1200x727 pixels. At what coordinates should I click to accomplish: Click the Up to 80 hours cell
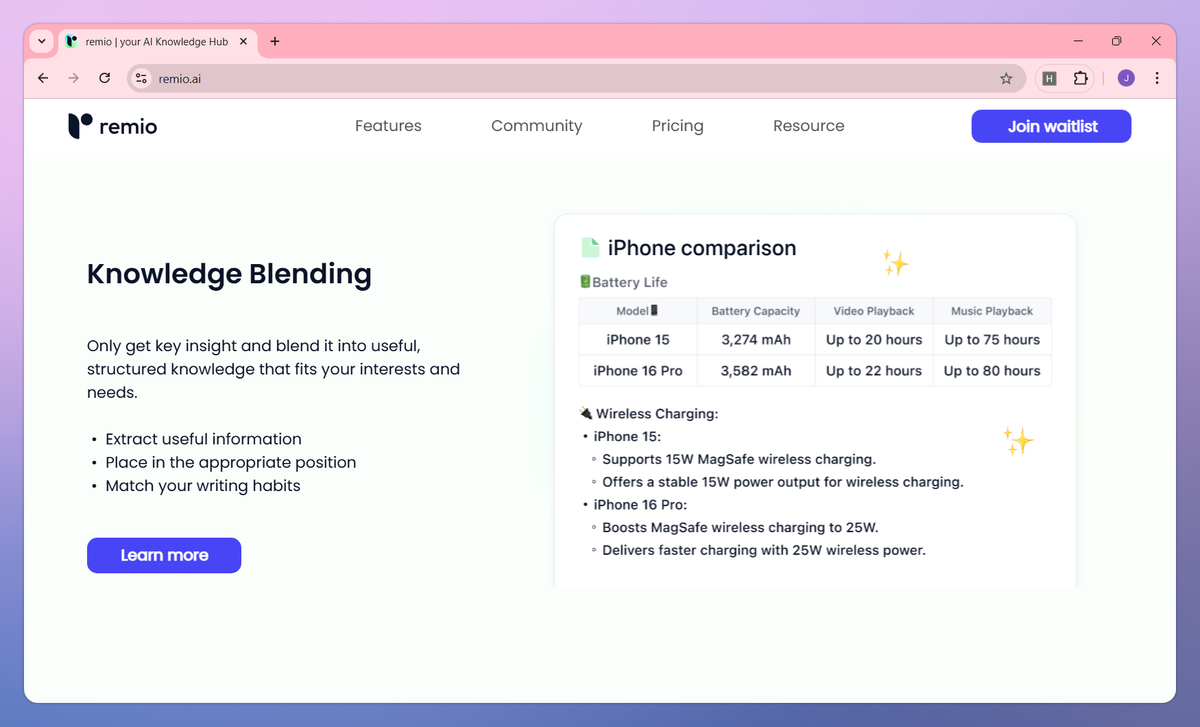[992, 371]
